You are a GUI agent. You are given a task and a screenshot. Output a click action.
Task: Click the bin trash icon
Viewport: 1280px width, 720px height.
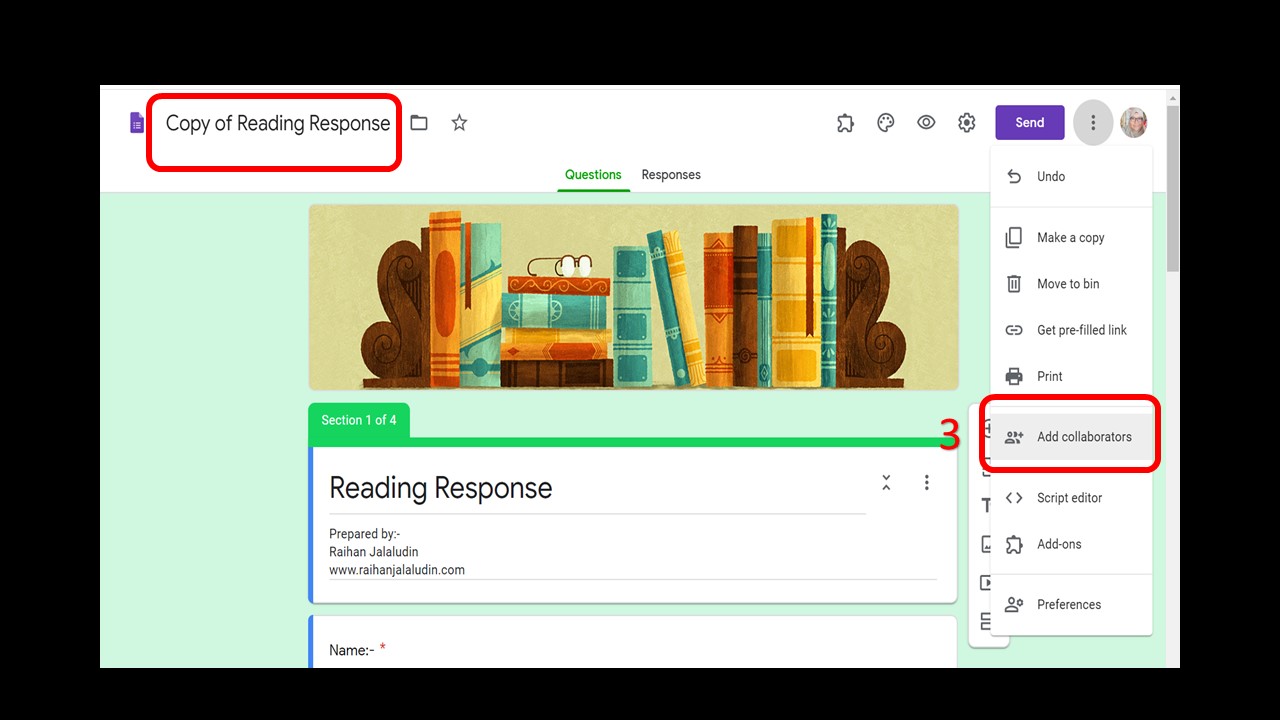click(1014, 284)
